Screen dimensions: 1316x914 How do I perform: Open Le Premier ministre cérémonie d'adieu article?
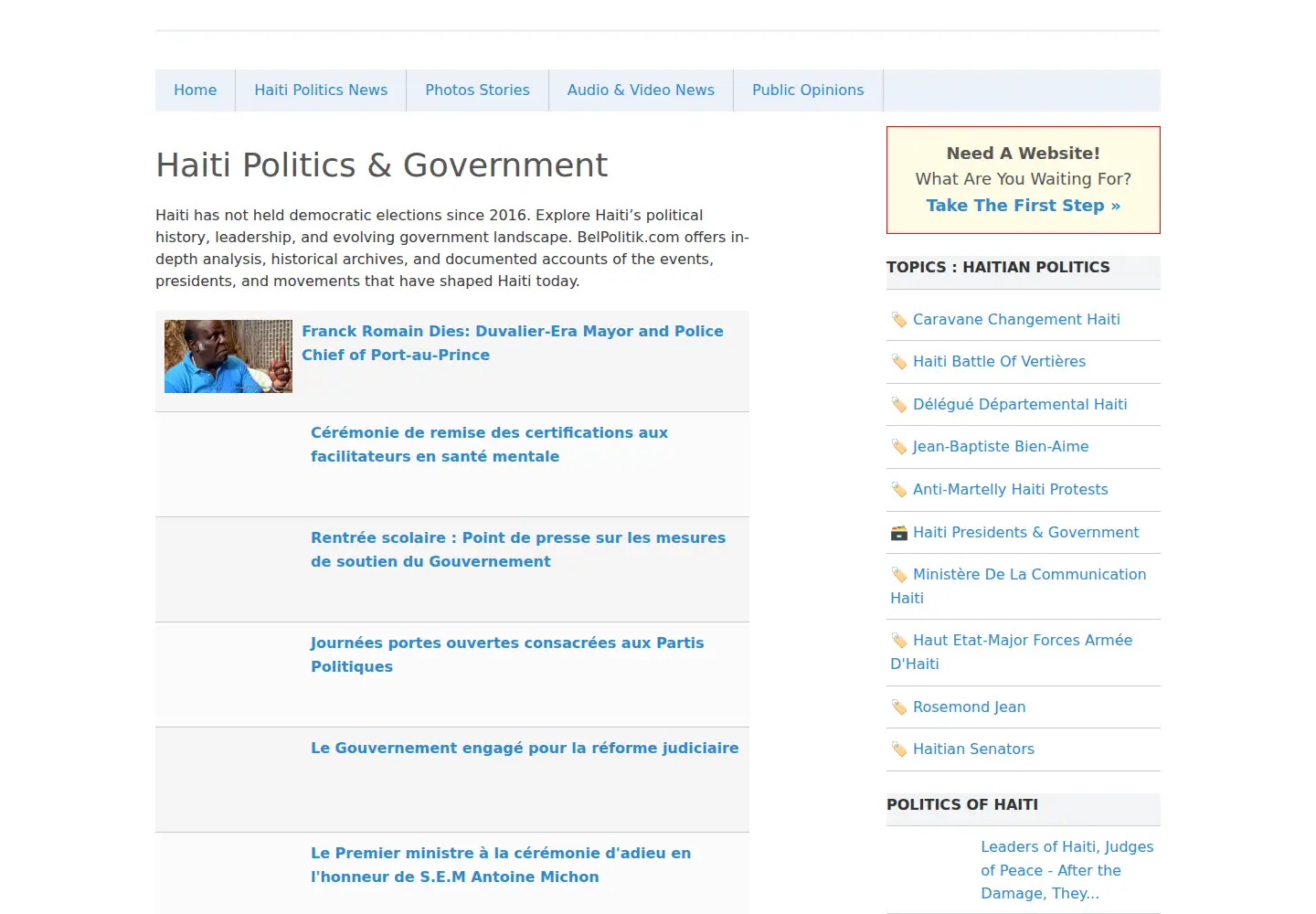point(501,865)
